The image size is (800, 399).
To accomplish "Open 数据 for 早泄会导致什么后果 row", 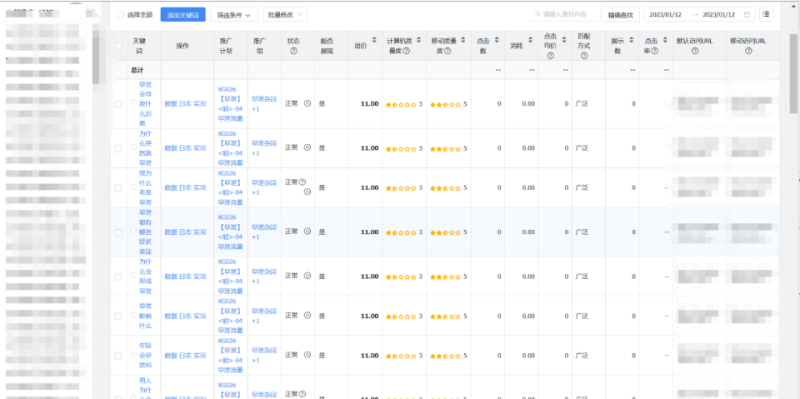I will (170, 104).
